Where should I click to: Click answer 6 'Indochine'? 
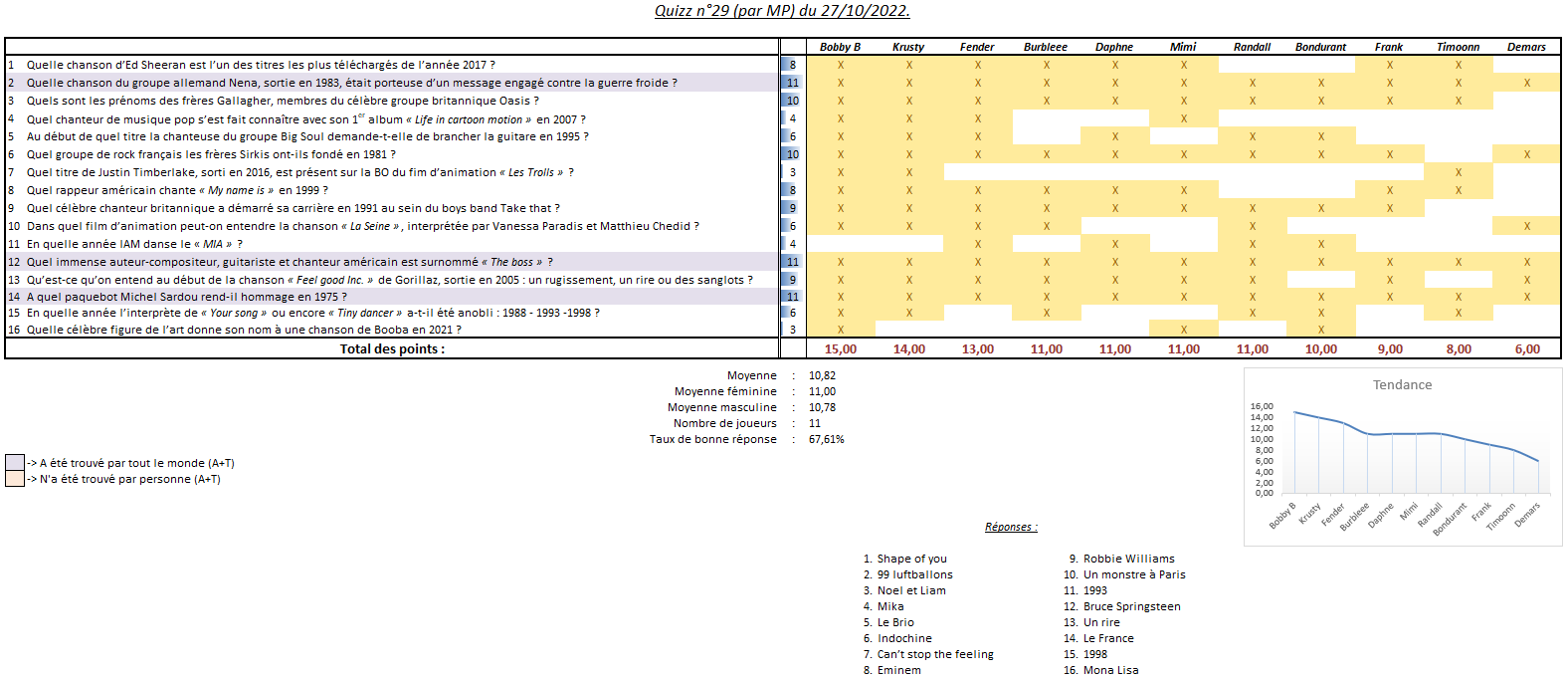[x=904, y=638]
